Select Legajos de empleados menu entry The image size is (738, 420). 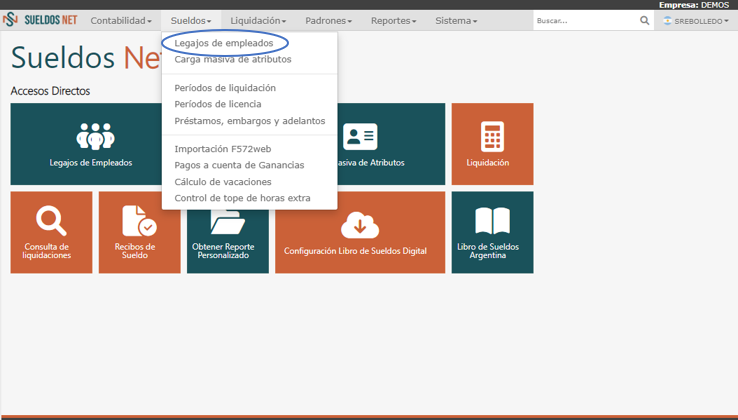[x=224, y=43]
